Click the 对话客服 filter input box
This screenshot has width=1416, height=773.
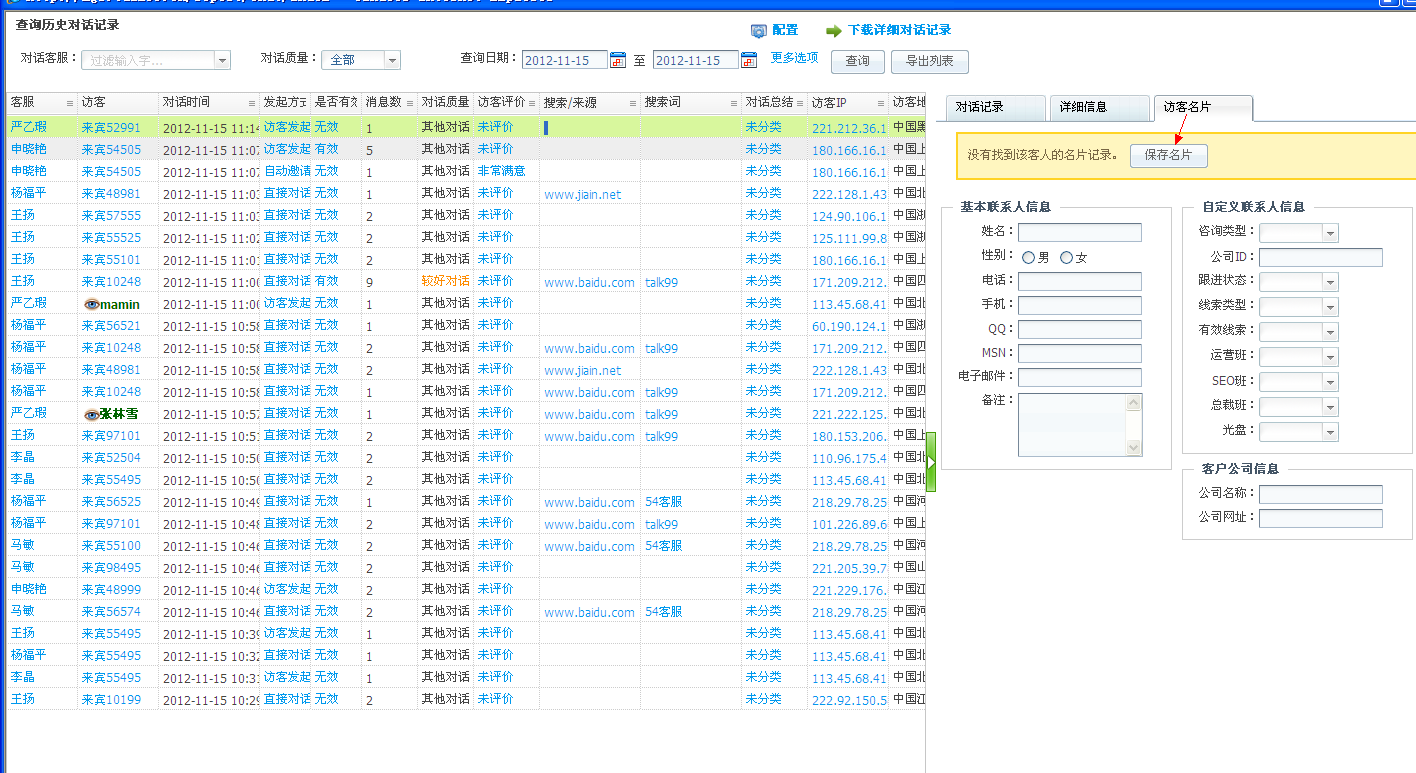(148, 60)
